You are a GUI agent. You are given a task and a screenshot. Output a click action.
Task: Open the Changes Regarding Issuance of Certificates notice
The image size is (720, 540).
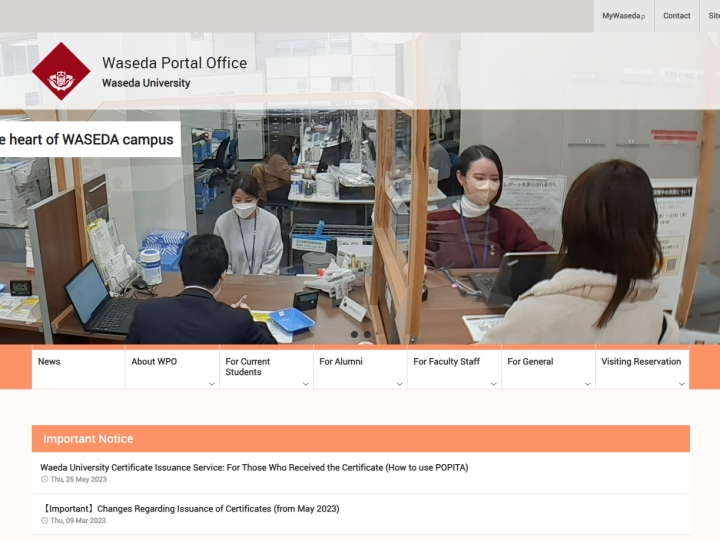pyautogui.click(x=190, y=509)
